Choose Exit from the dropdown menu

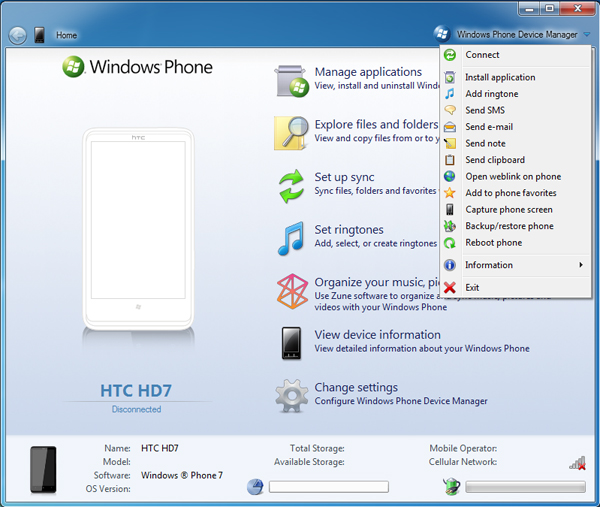[472, 287]
